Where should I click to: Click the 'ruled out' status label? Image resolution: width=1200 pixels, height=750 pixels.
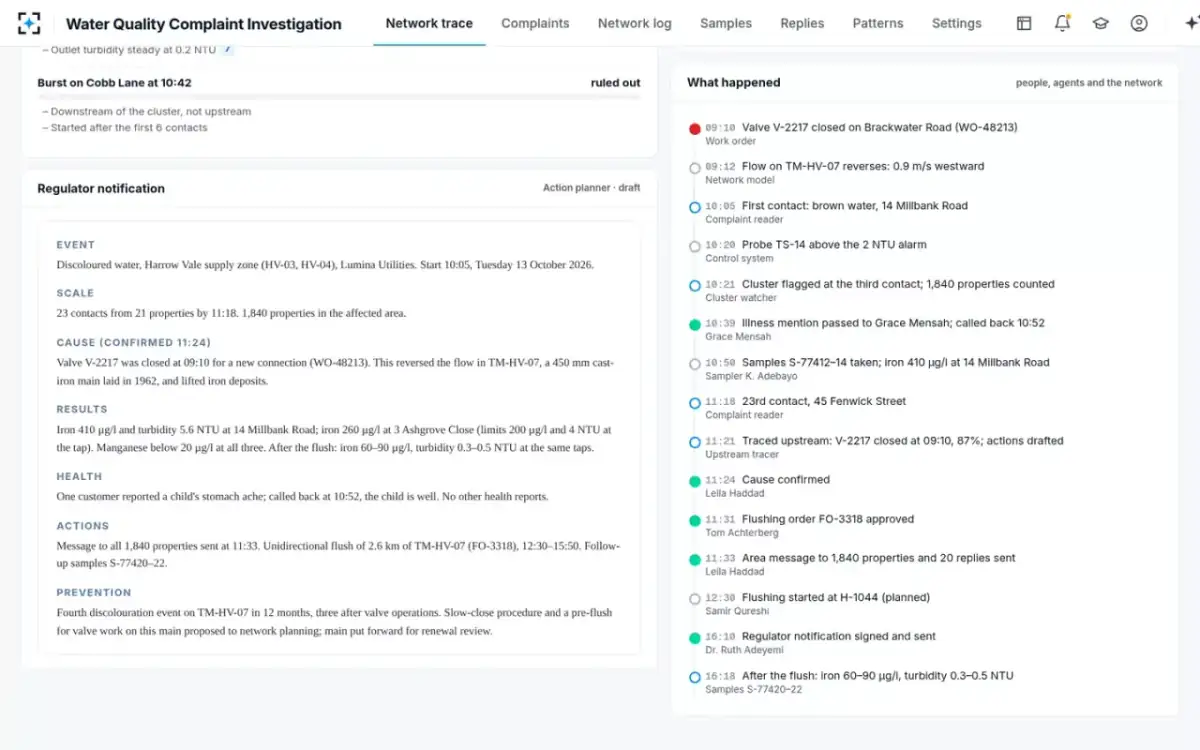click(616, 83)
